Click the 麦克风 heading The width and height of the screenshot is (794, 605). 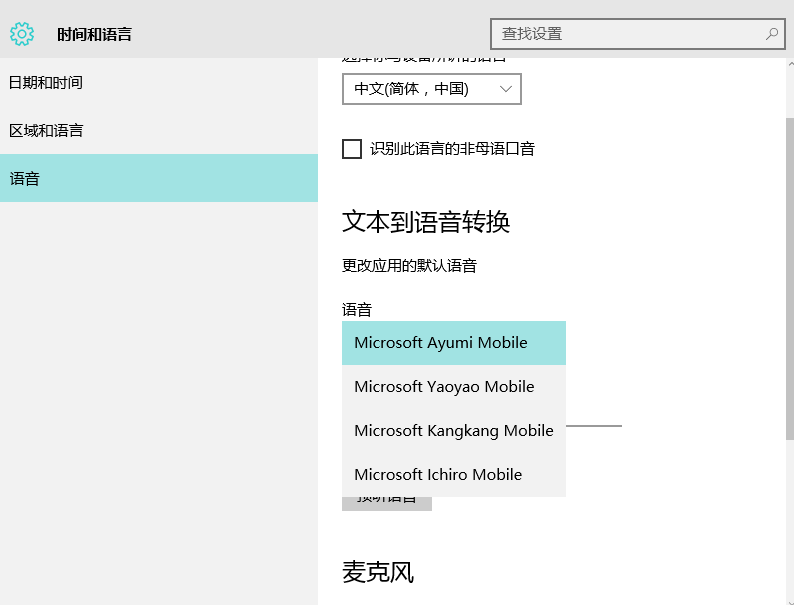(x=378, y=572)
